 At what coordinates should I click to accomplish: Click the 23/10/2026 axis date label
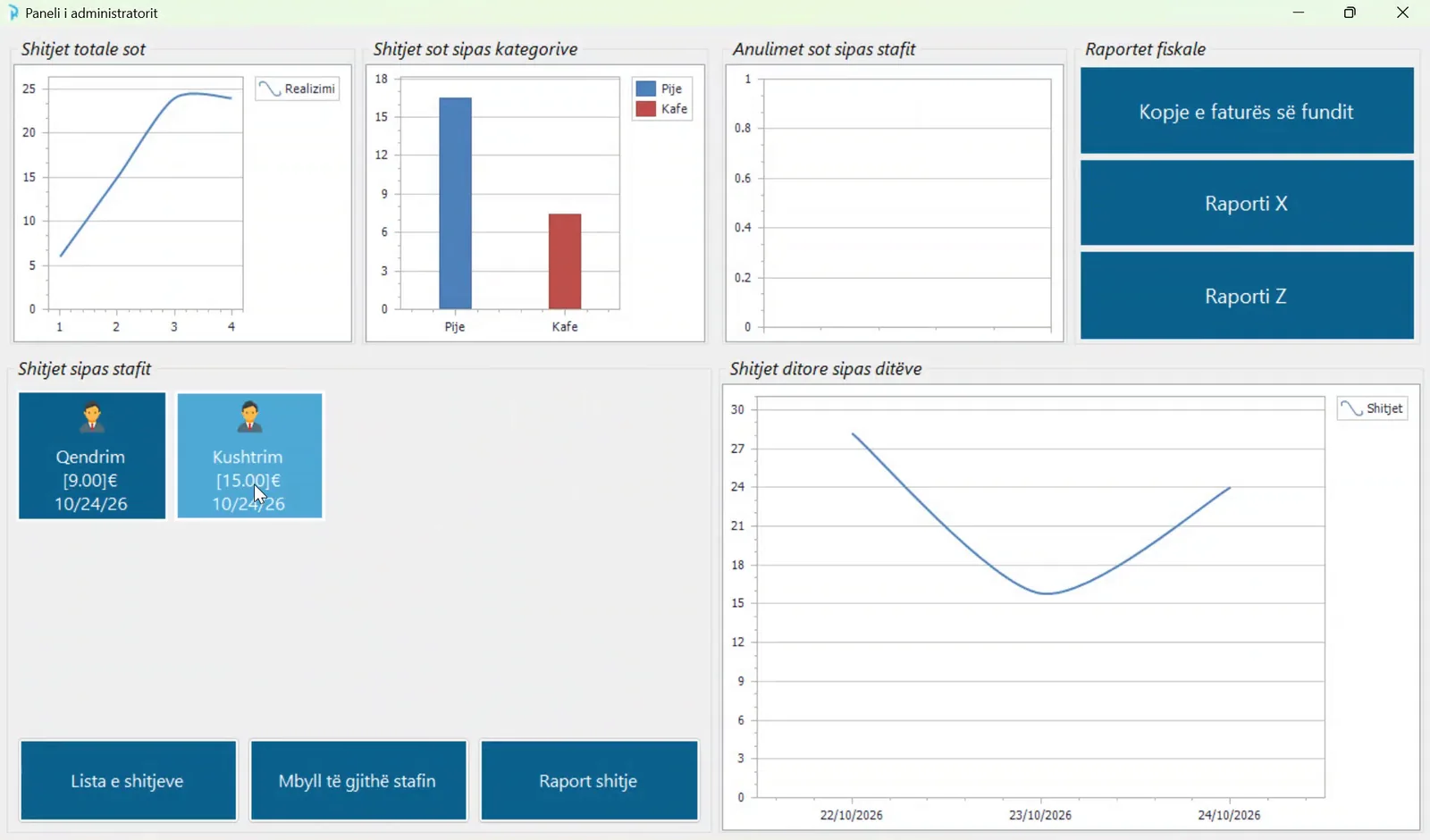pos(1040,815)
